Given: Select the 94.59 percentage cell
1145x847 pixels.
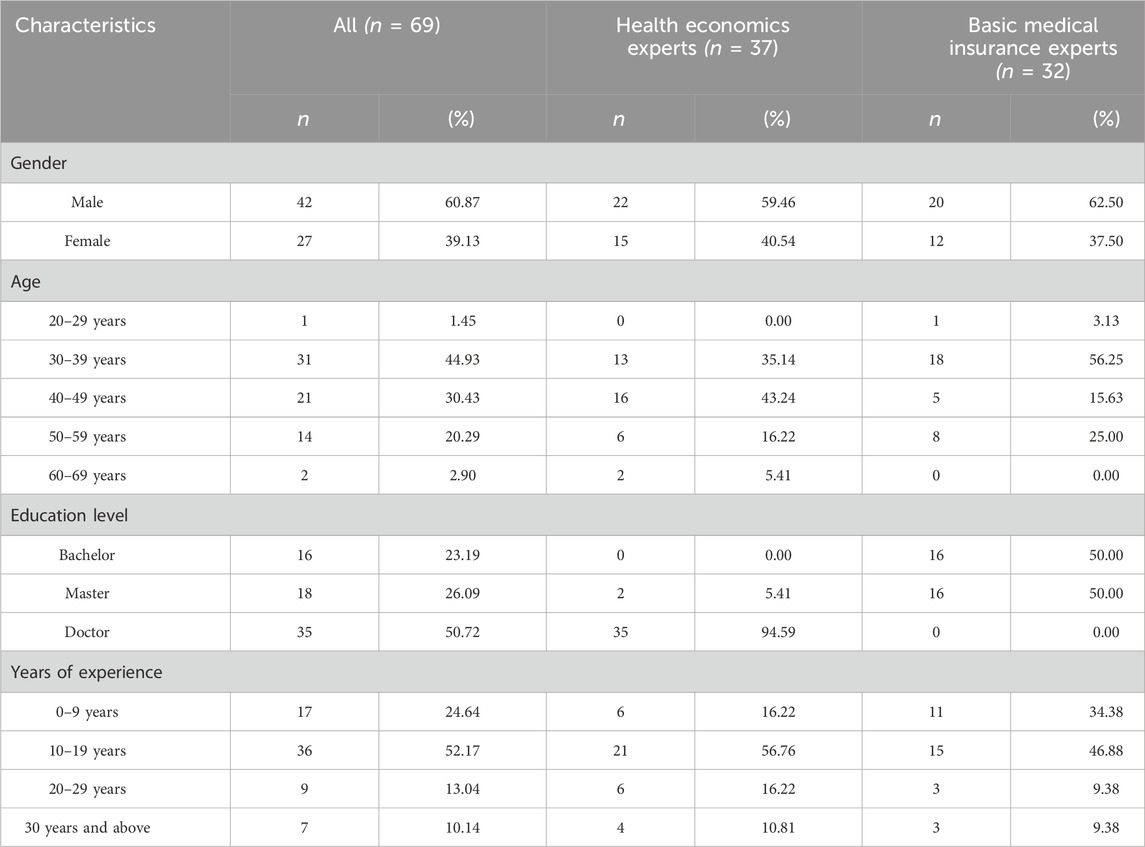Looking at the screenshot, I should (778, 632).
